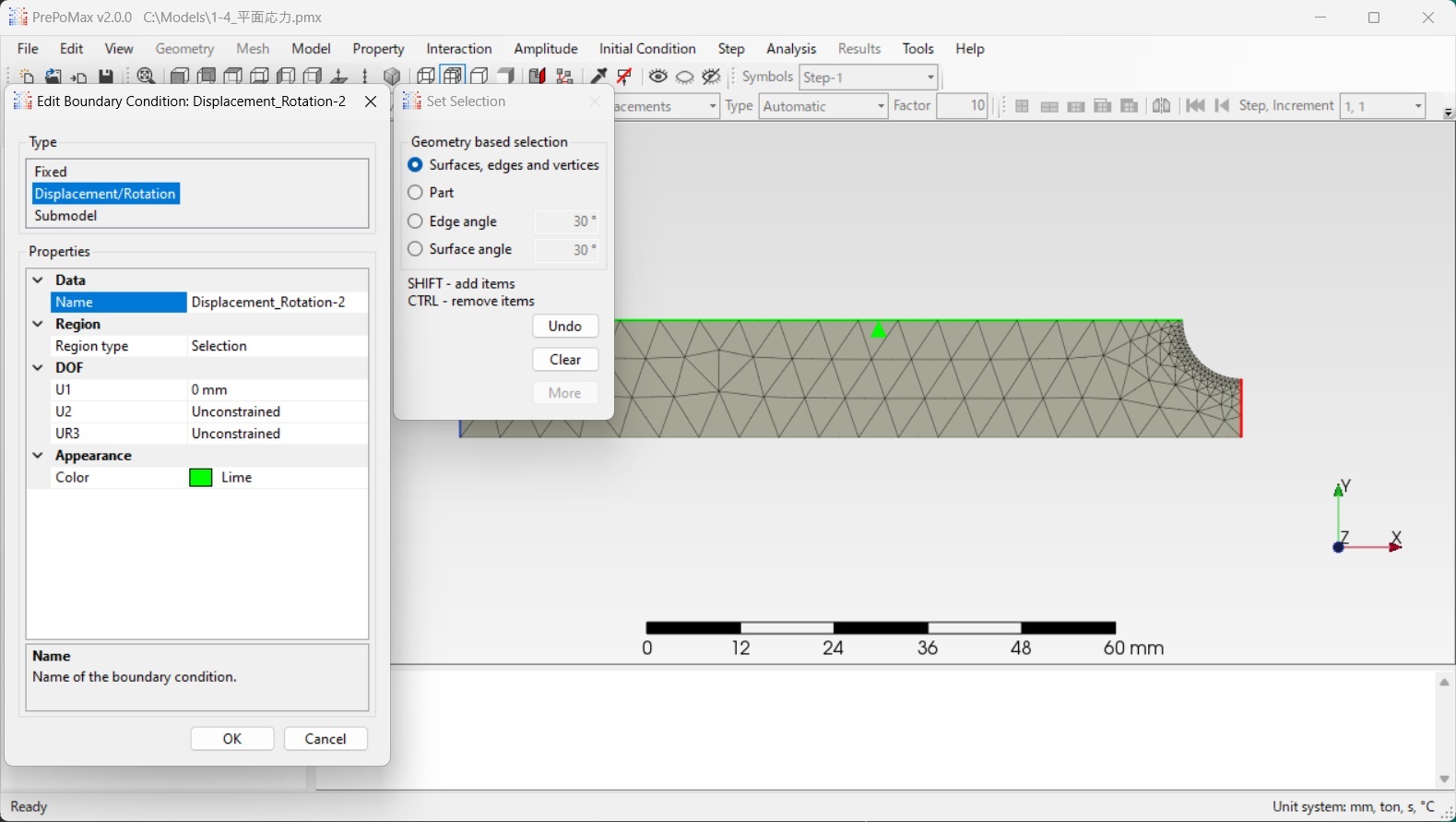Open the Property menu
1456x822 pixels.
(378, 49)
